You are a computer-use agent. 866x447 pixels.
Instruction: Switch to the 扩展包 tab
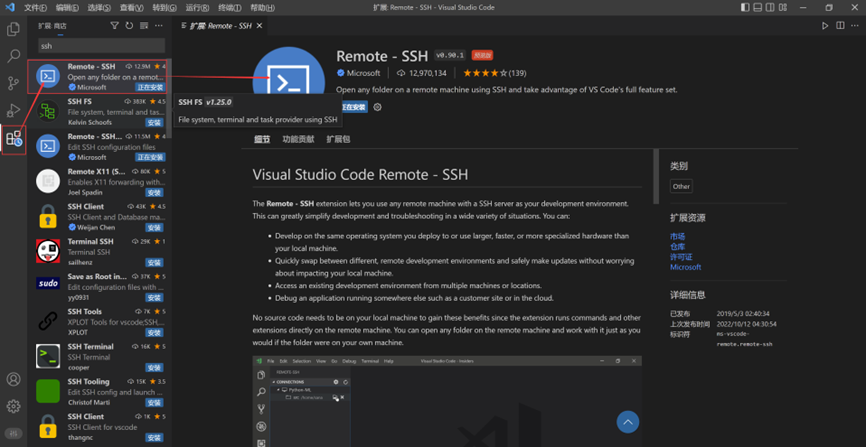338,139
